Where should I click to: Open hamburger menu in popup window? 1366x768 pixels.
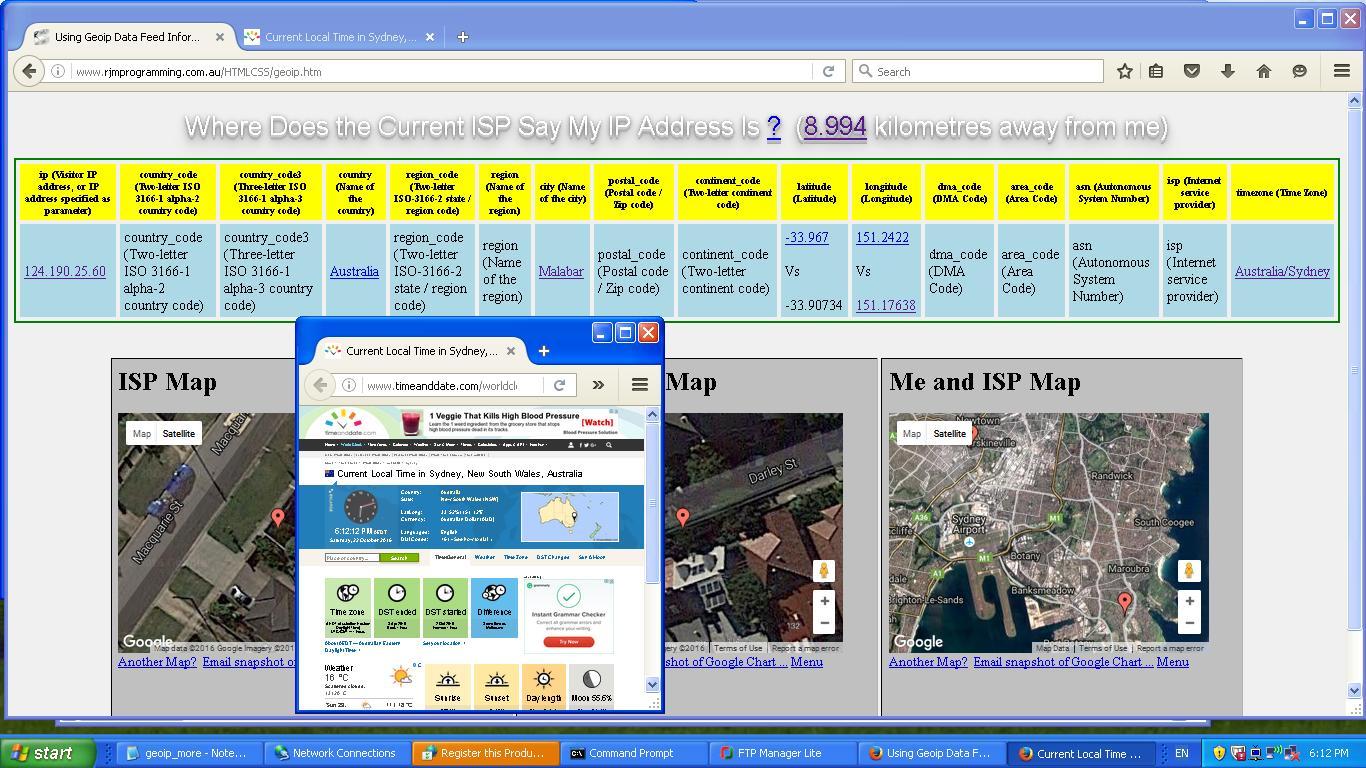point(640,385)
